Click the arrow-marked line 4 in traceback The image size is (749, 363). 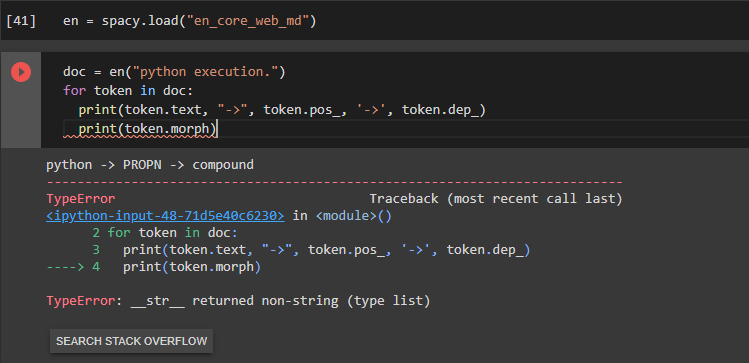[153, 267]
